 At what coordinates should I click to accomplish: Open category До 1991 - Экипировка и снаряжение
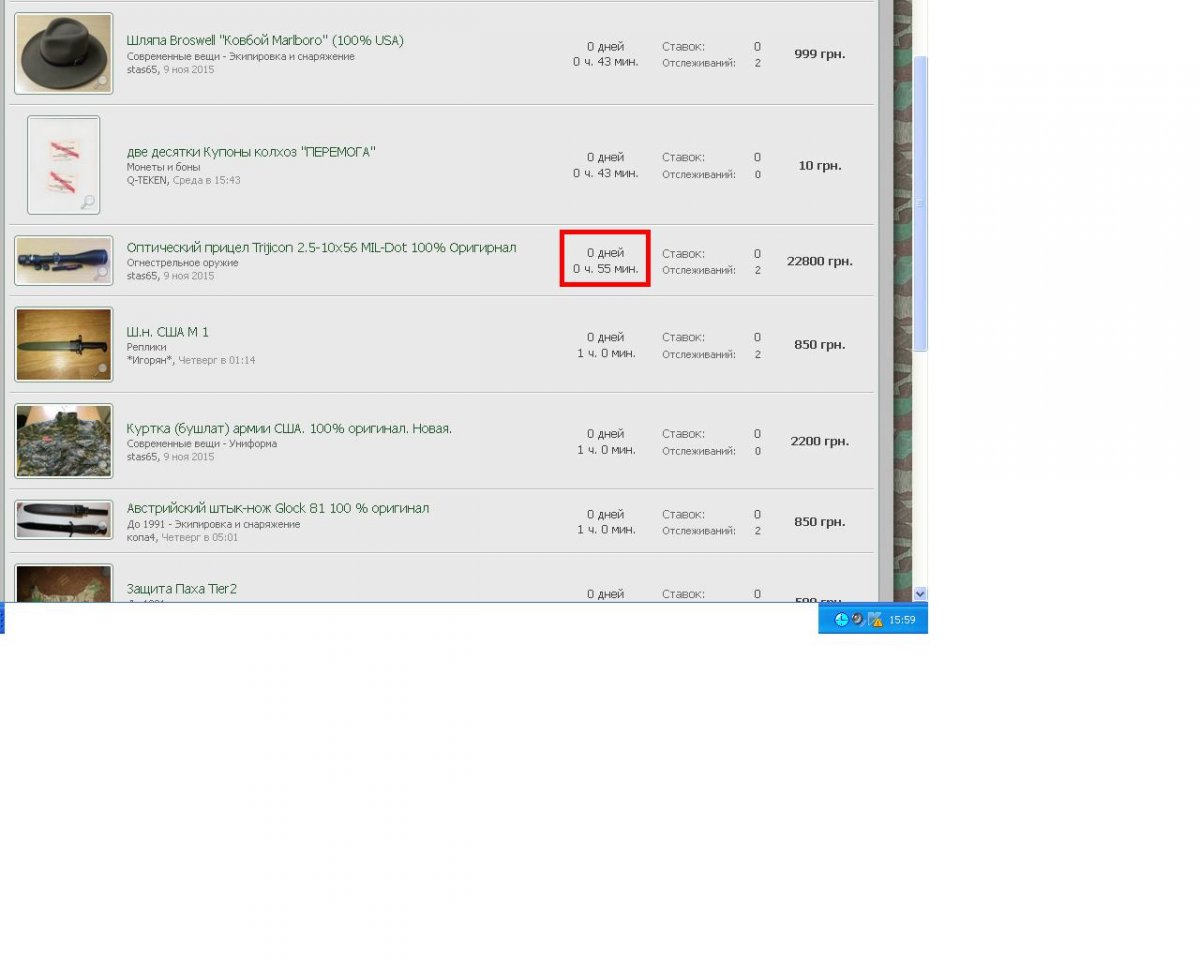[213, 524]
